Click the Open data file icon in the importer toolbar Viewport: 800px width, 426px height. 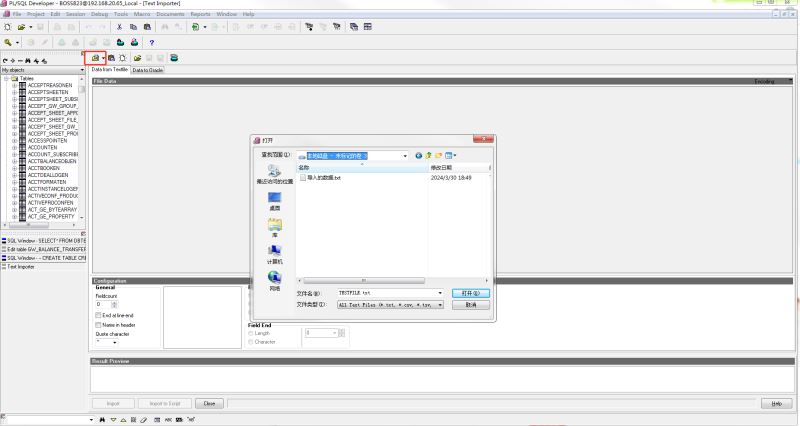coord(95,58)
